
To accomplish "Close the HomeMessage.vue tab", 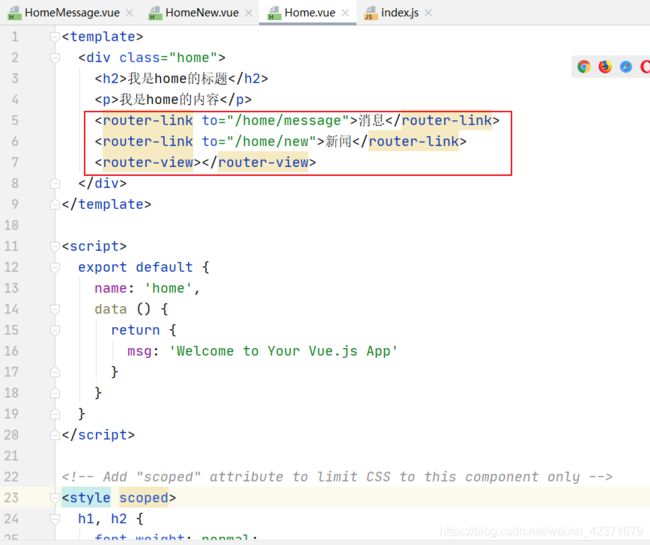I will [130, 13].
